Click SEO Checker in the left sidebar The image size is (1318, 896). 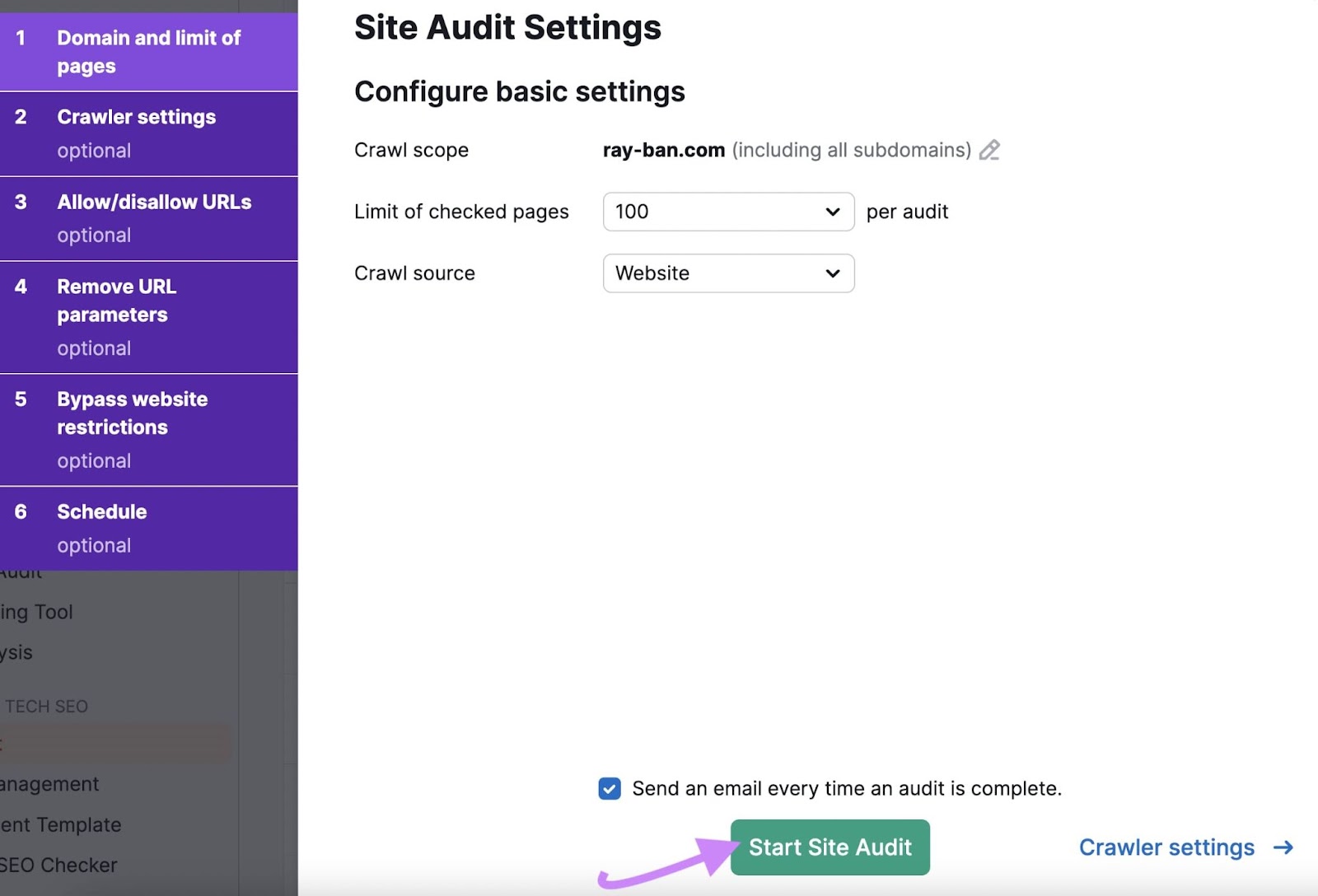coord(58,865)
